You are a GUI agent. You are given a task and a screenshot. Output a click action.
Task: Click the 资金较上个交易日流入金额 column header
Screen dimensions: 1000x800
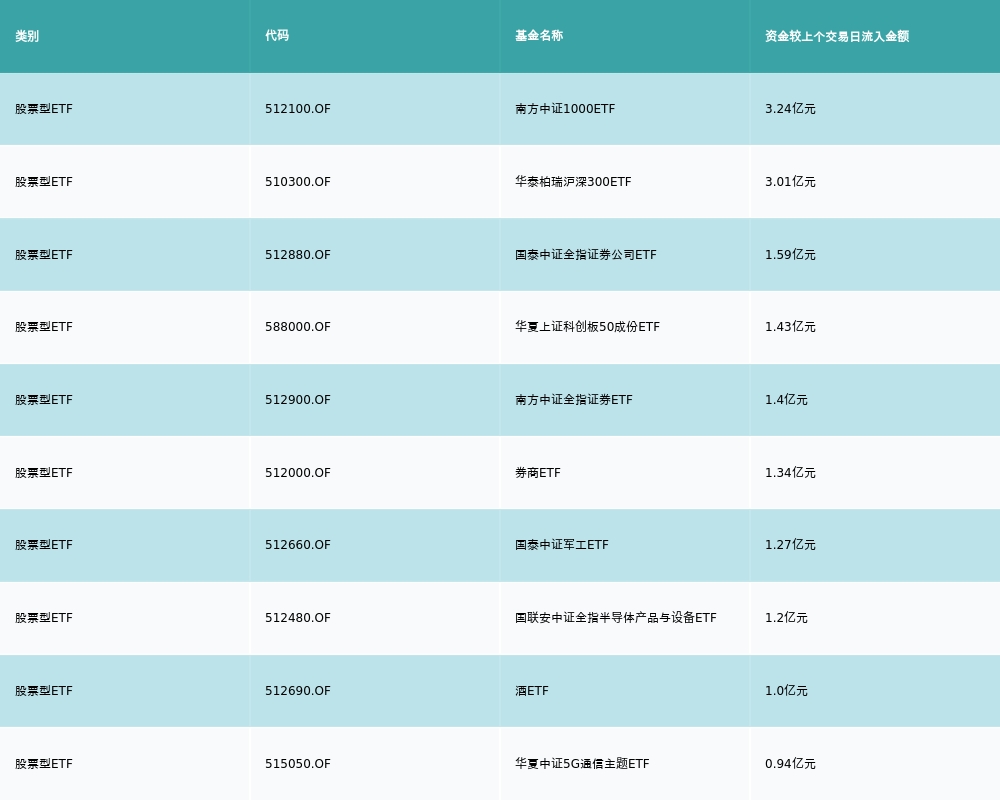pyautogui.click(x=837, y=36)
